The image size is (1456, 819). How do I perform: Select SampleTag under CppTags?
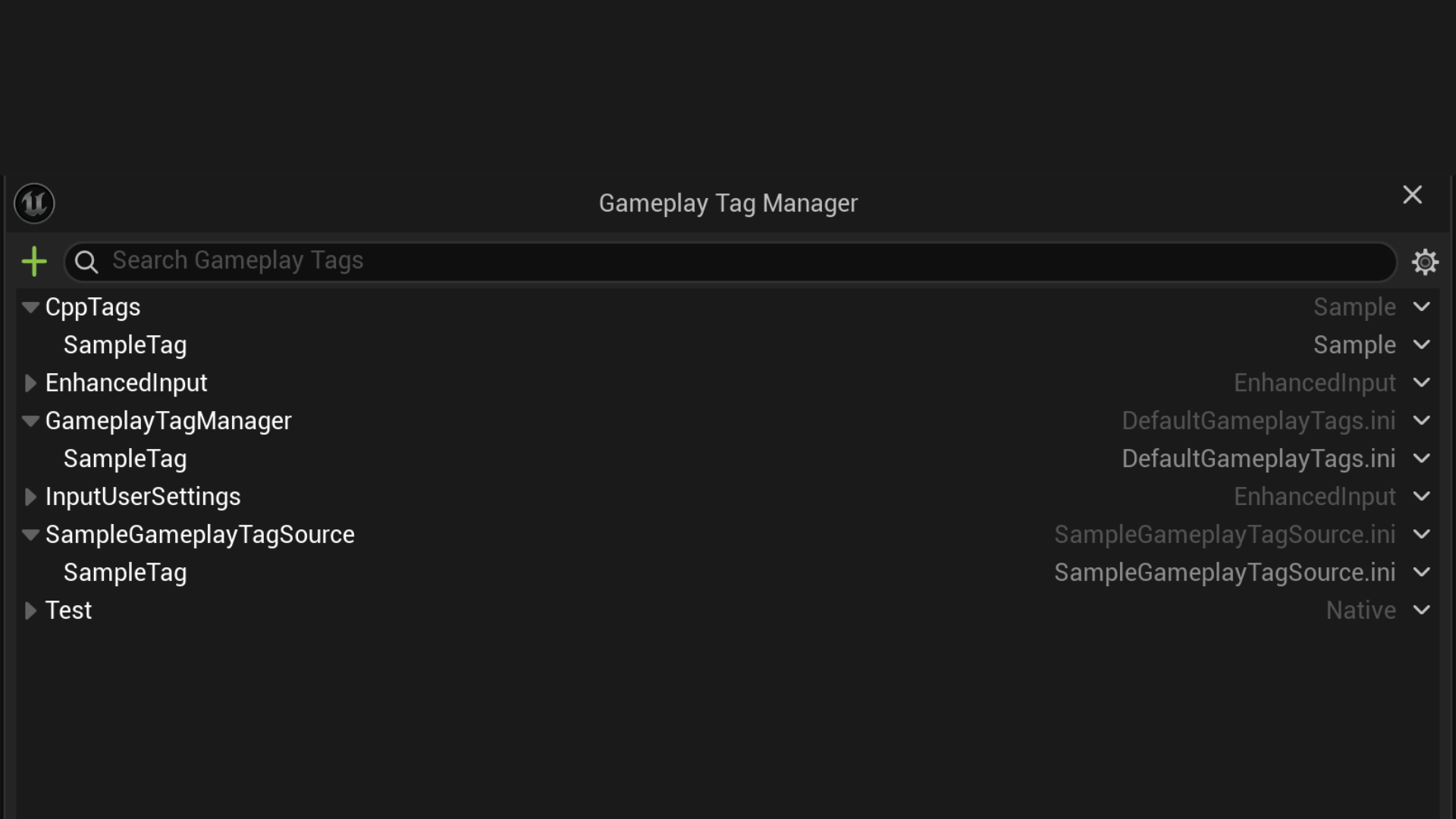point(125,345)
